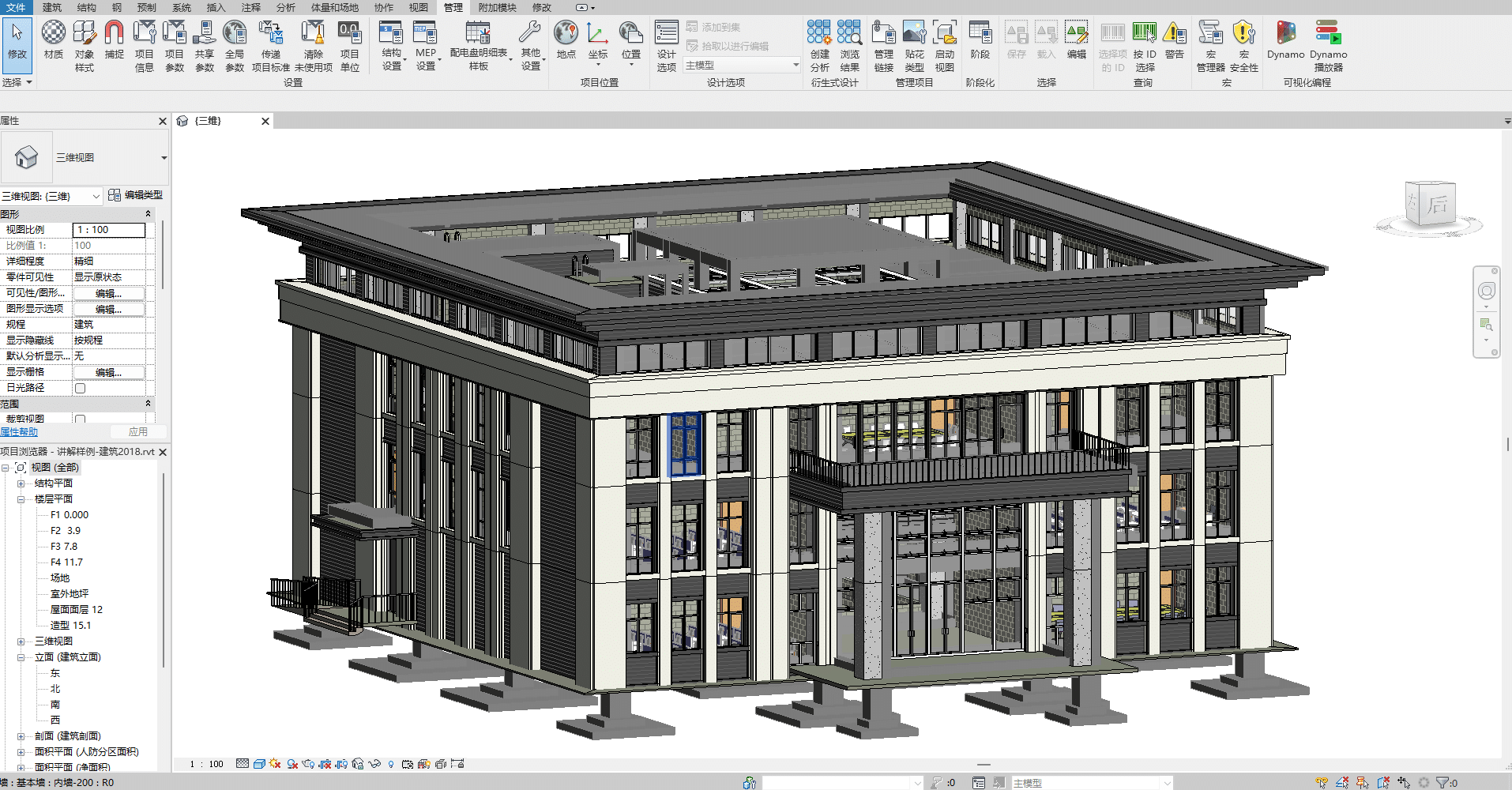Open the 管理链接 (Manage Links) tool
Image resolution: width=1512 pixels, height=790 pixels.
pos(882,43)
